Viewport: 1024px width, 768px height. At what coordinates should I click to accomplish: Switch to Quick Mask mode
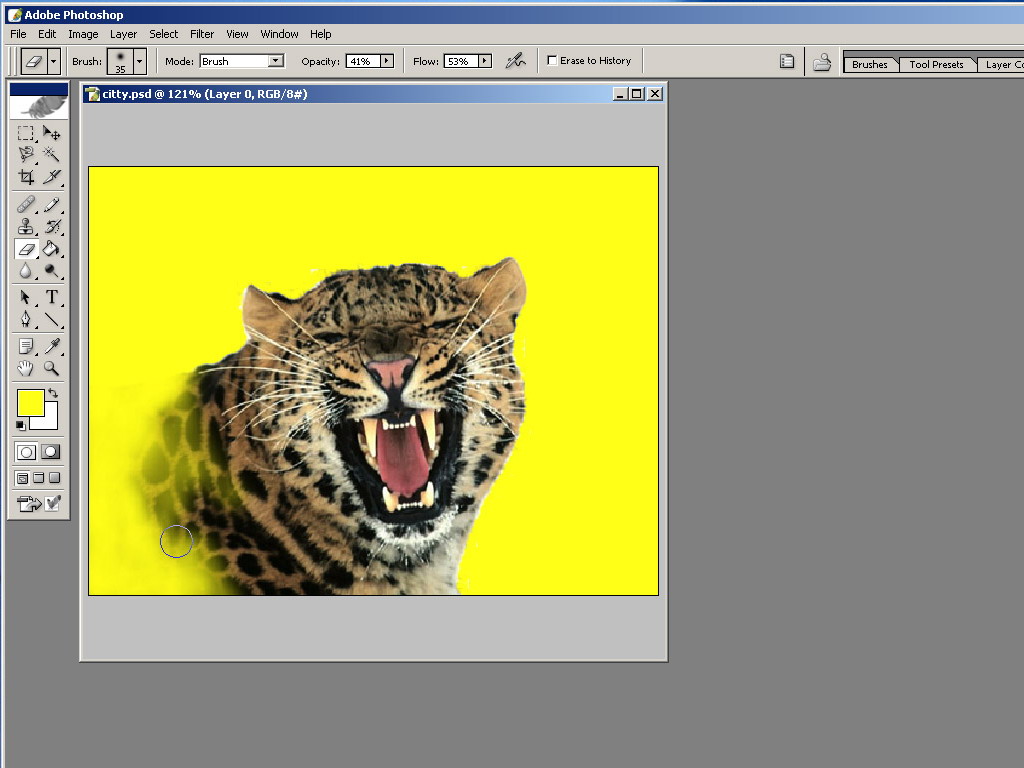click(x=51, y=452)
